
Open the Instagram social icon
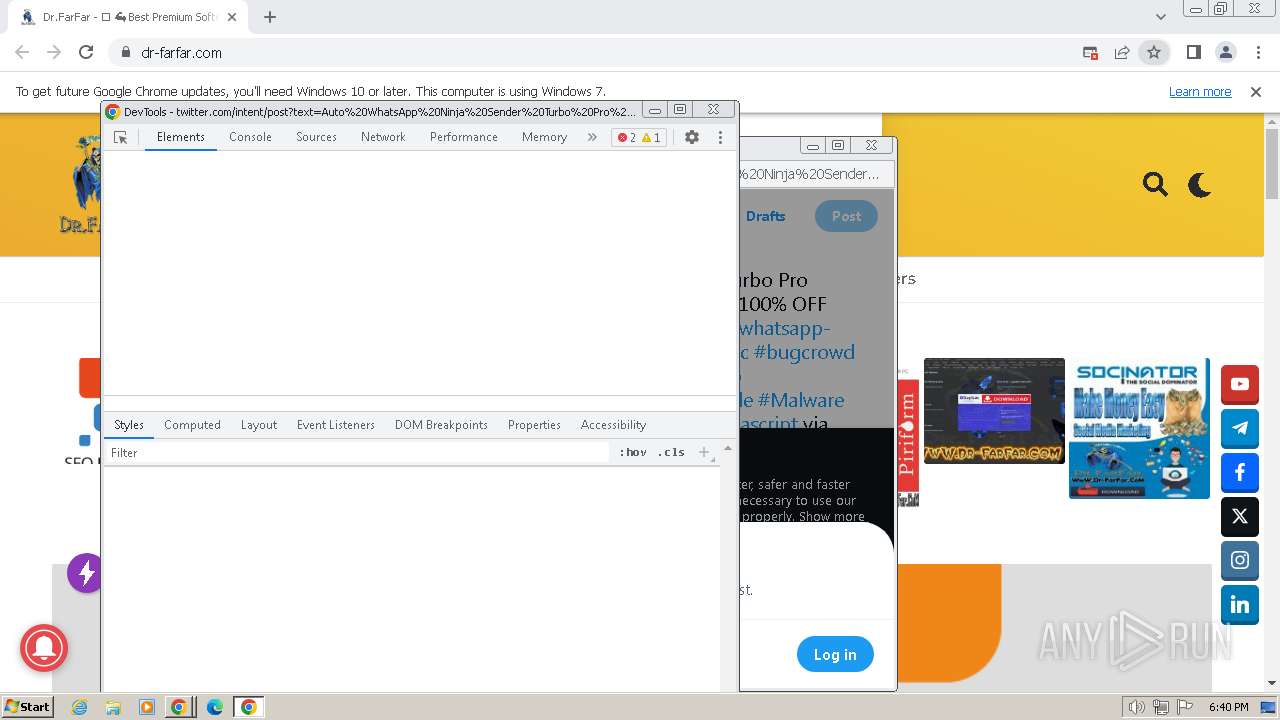coord(1240,561)
